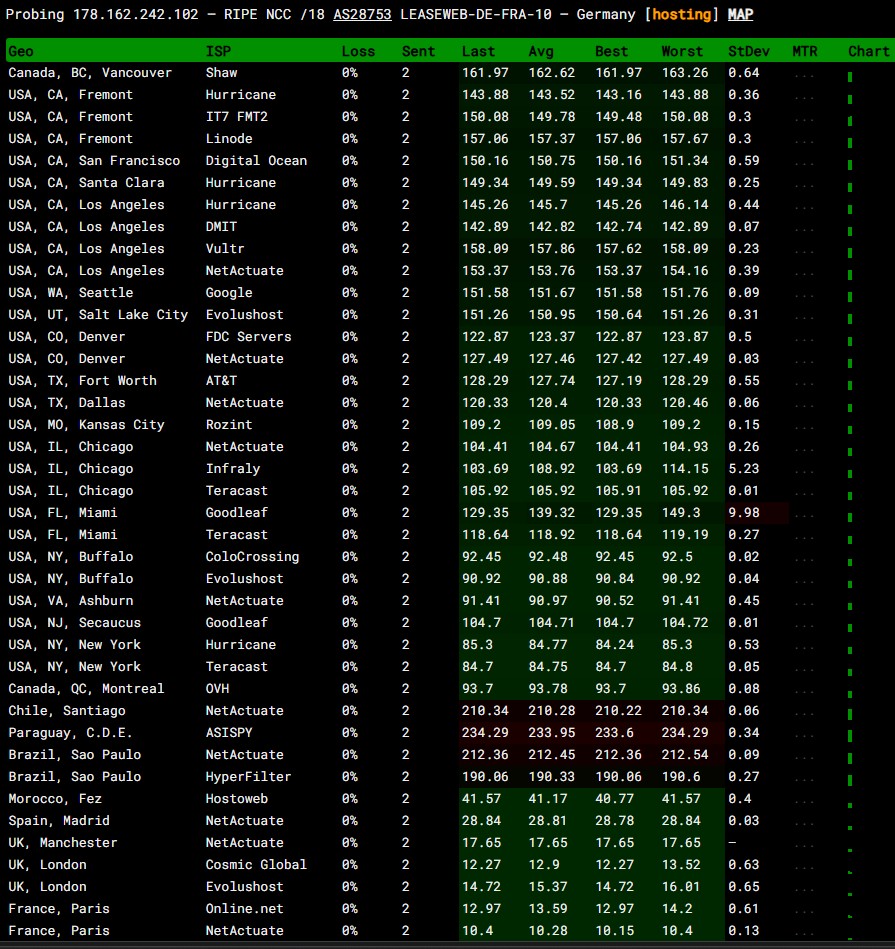Sort by the Loss column header
Screen dimensions: 895x949
click(x=358, y=51)
